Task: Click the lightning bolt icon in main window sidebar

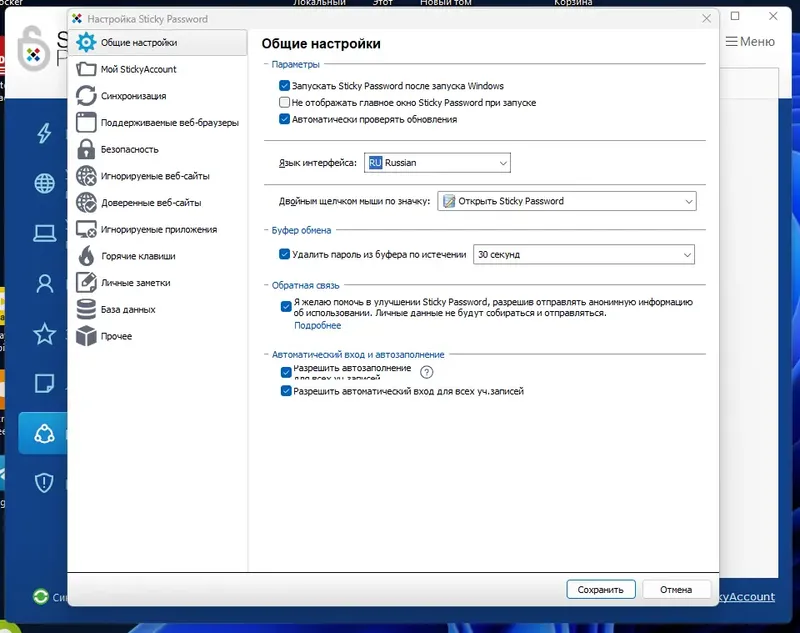Action: coord(44,133)
